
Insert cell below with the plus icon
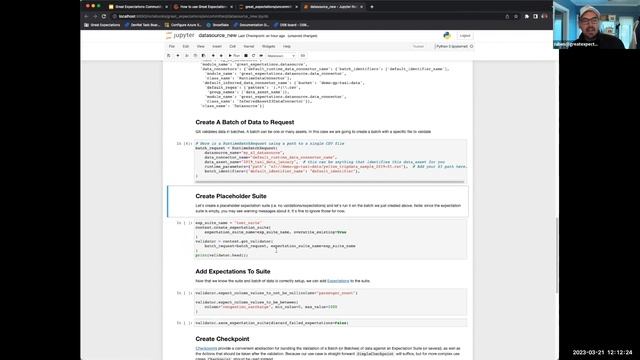pyautogui.click(x=178, y=56)
